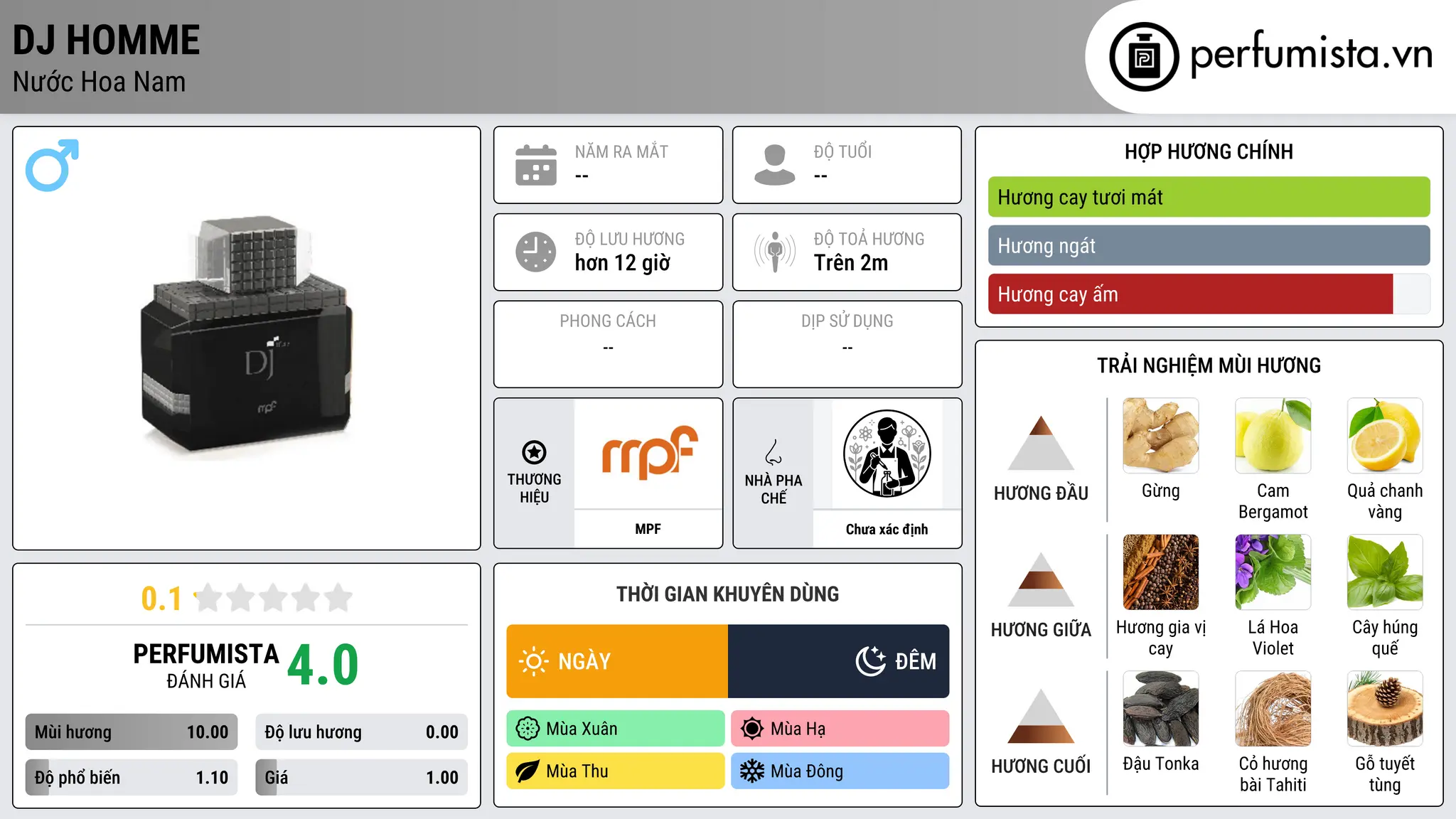
Task: Click the calendar icon beside Năm ra mắt
Action: 536,165
